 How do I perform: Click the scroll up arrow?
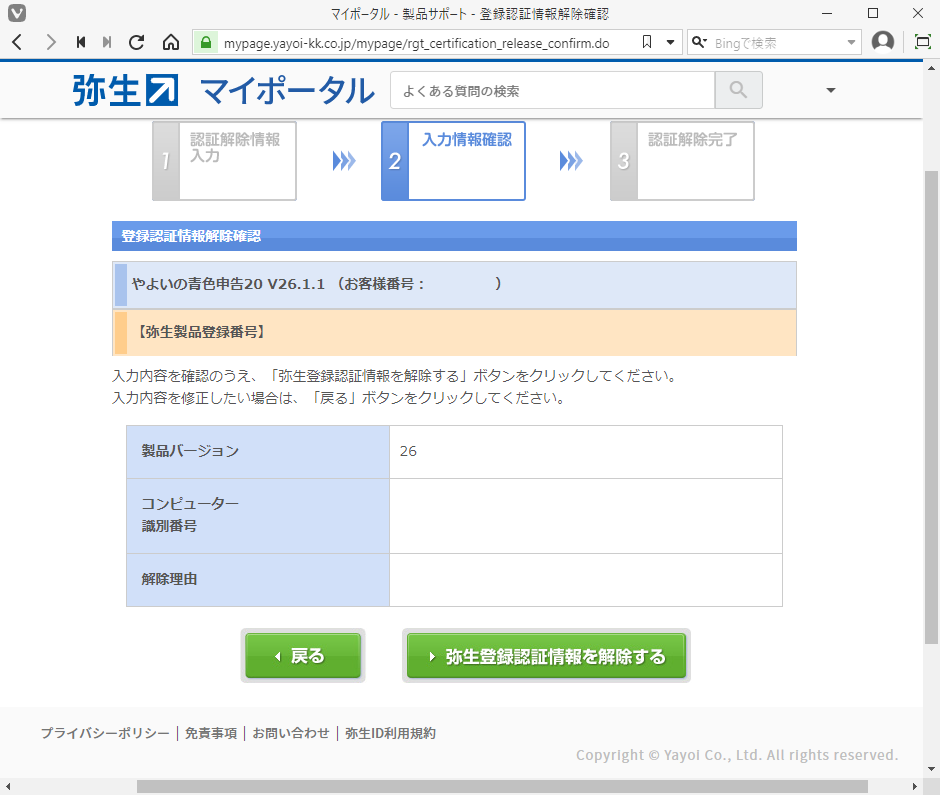click(x=931, y=68)
